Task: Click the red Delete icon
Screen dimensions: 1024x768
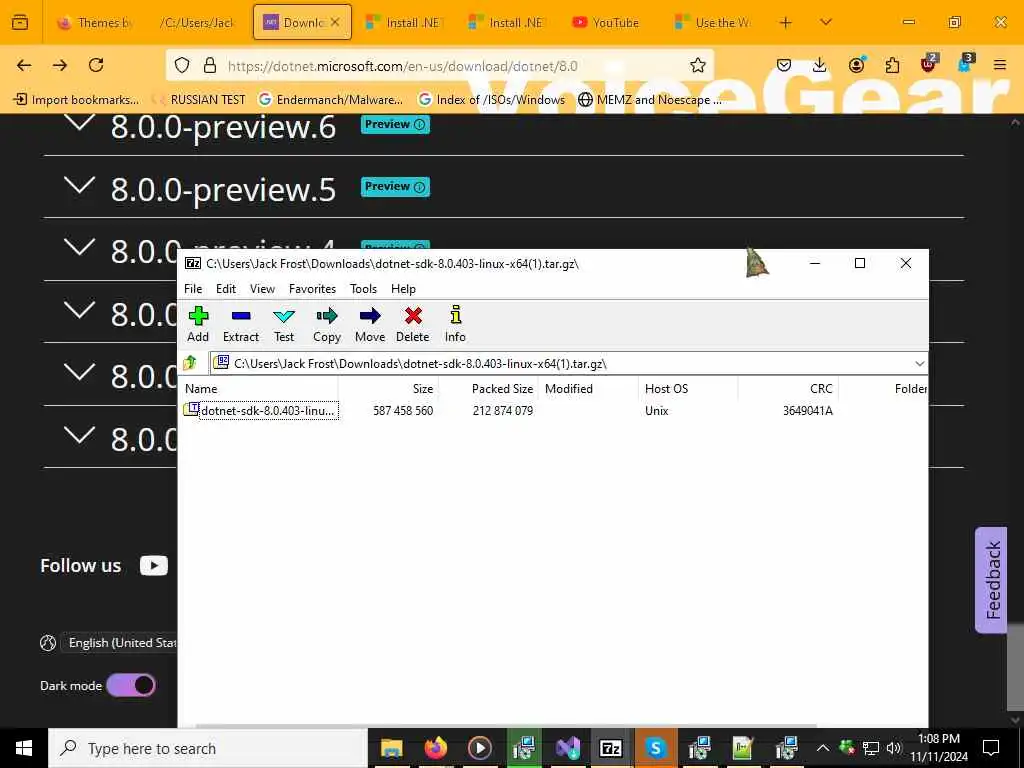Action: coord(413,317)
